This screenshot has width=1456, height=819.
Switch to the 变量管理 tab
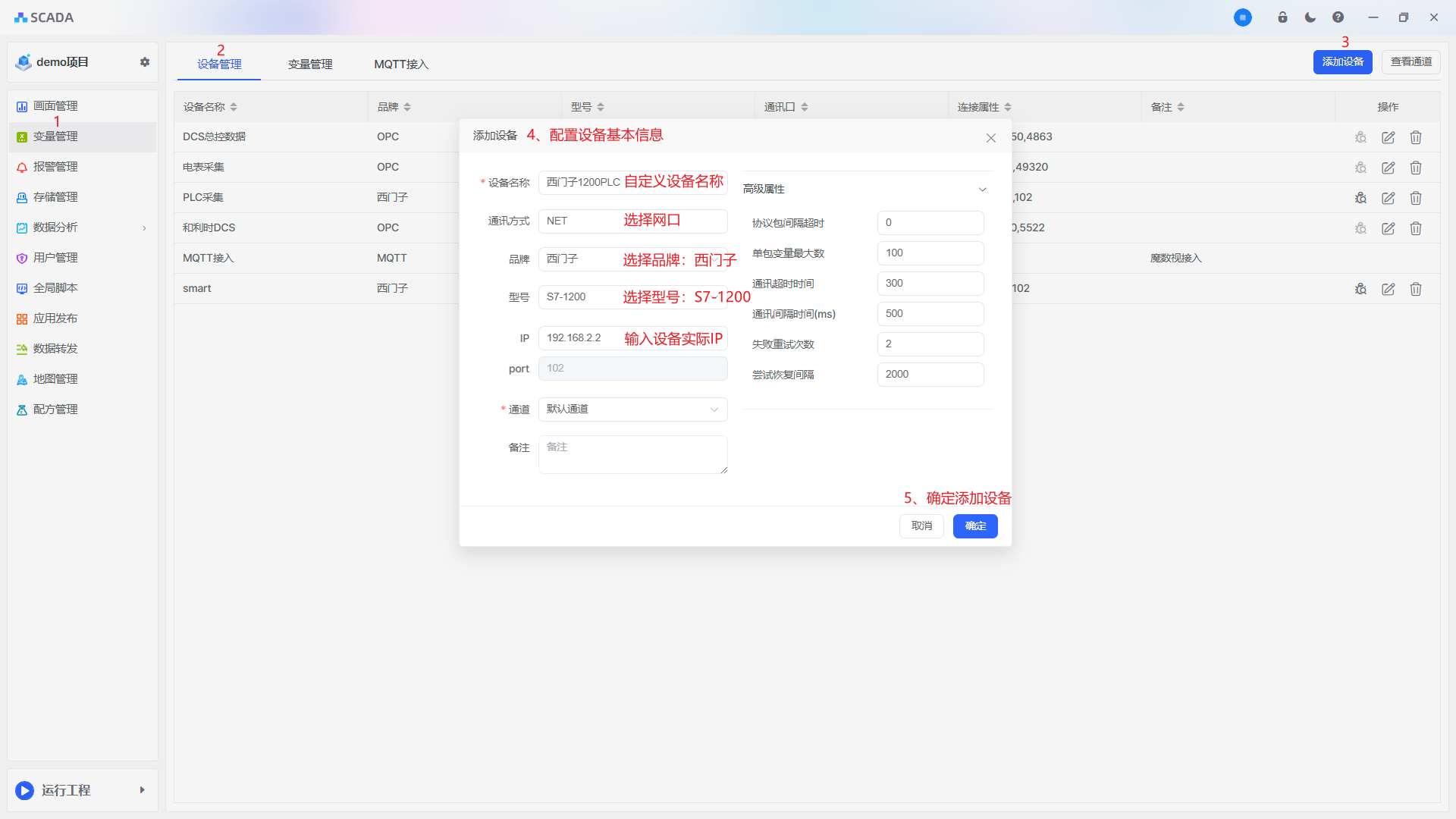(310, 64)
